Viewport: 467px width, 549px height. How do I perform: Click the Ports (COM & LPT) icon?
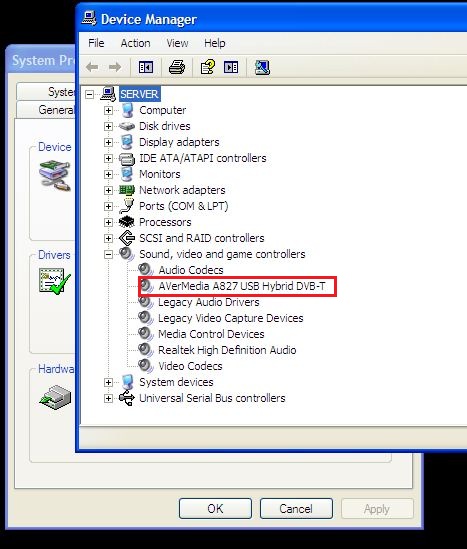click(127, 206)
